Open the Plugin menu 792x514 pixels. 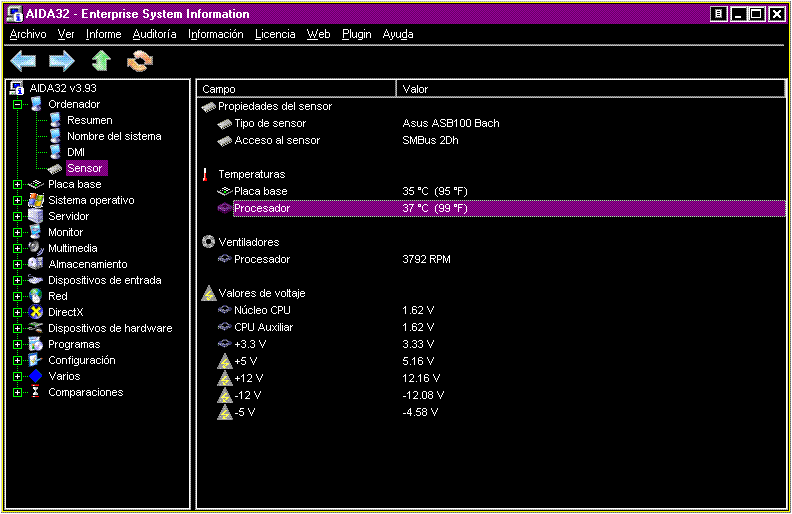pyautogui.click(x=357, y=34)
